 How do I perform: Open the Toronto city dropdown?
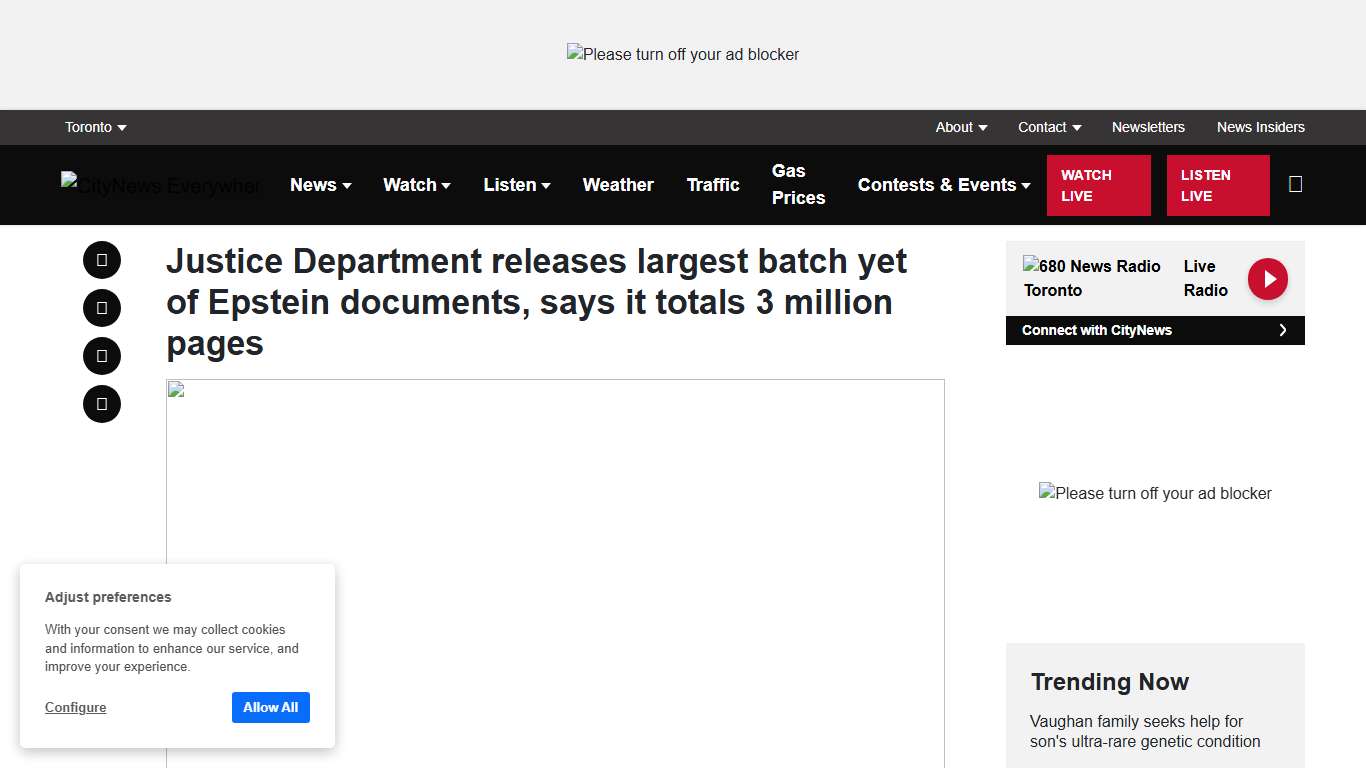point(95,127)
